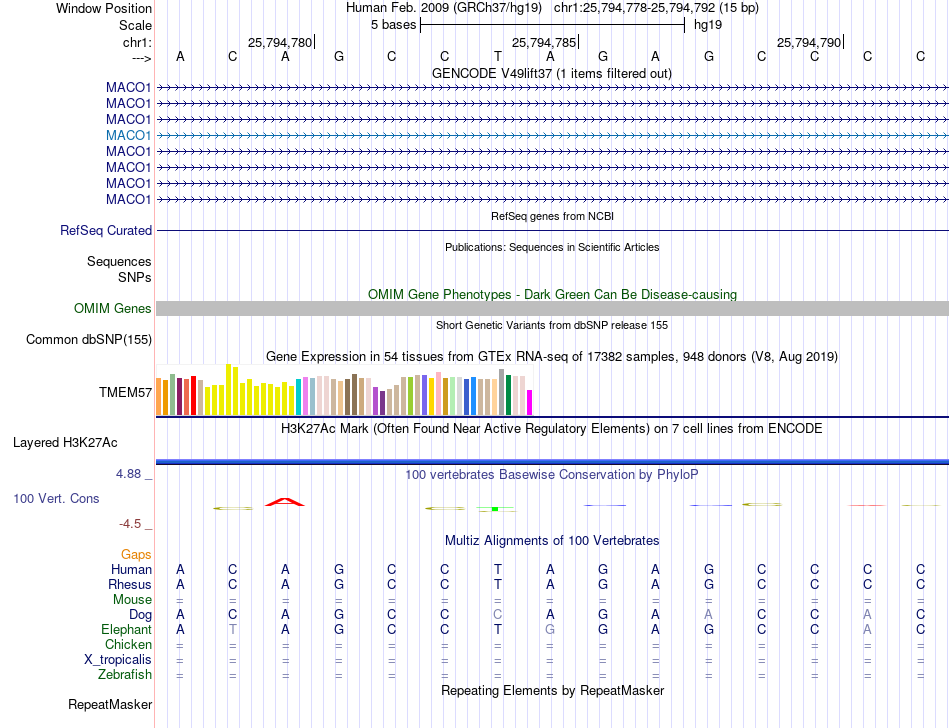Click the 5 bases scale bar

tap(552, 25)
